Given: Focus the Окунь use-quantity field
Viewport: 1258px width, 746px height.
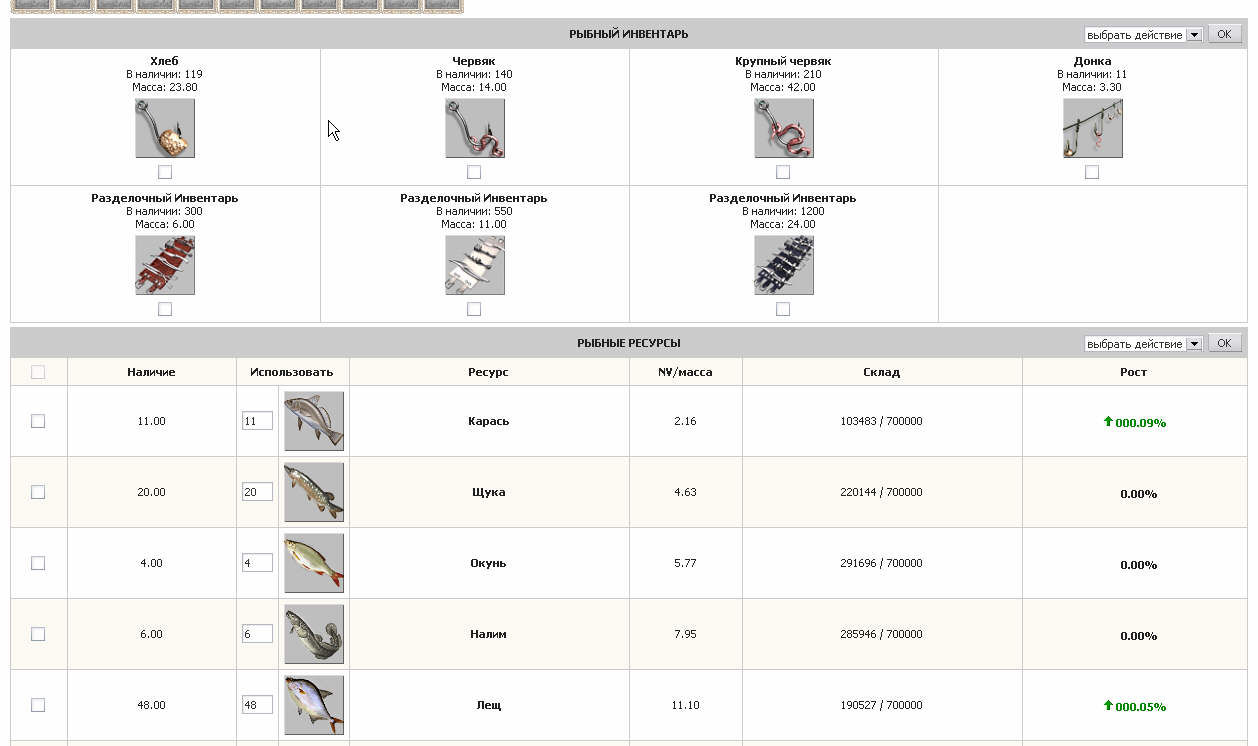Looking at the screenshot, I should tap(257, 563).
